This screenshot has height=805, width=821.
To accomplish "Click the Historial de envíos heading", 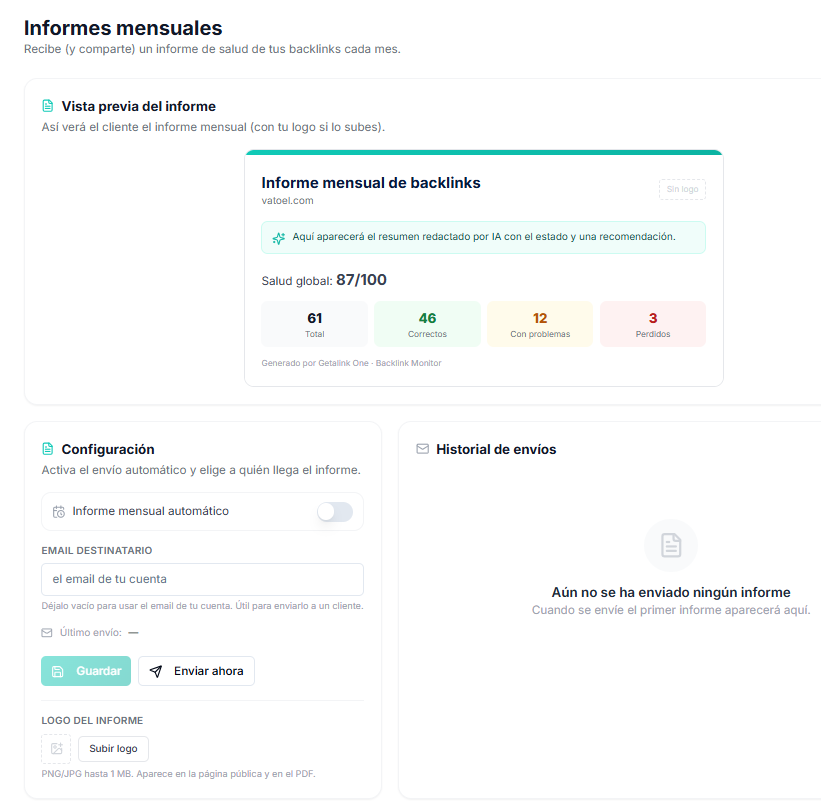I will (x=496, y=449).
